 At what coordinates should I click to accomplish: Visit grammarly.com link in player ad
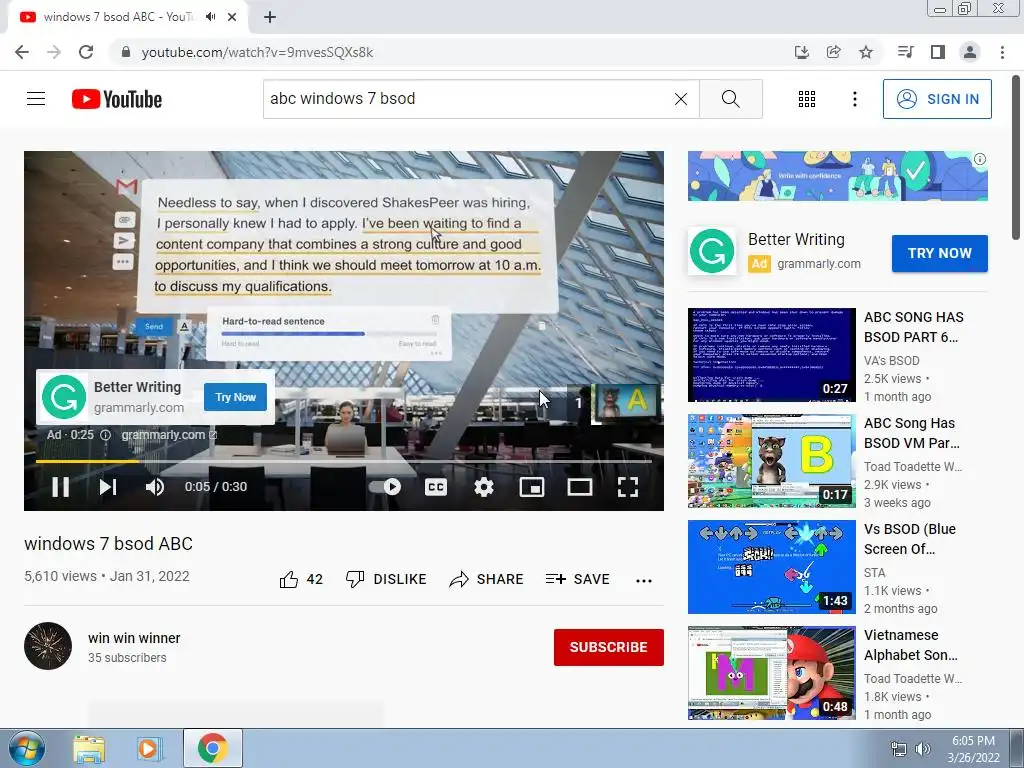tap(168, 435)
